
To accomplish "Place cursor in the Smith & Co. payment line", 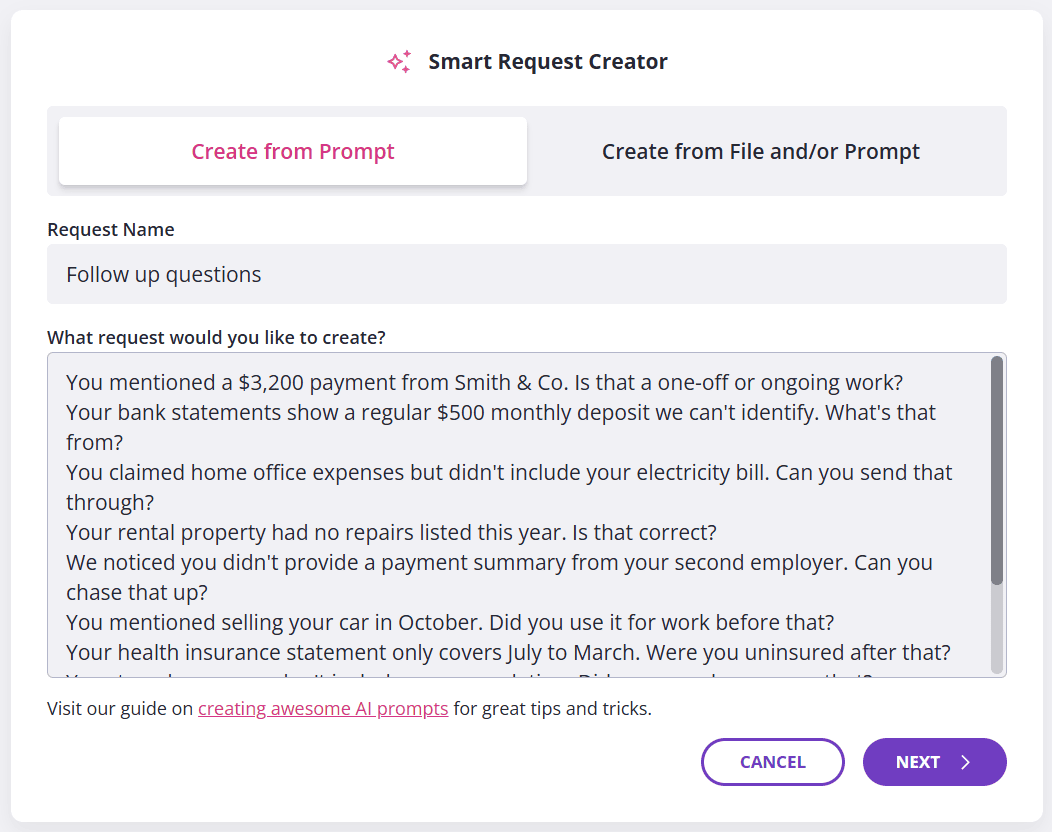I will pos(485,382).
